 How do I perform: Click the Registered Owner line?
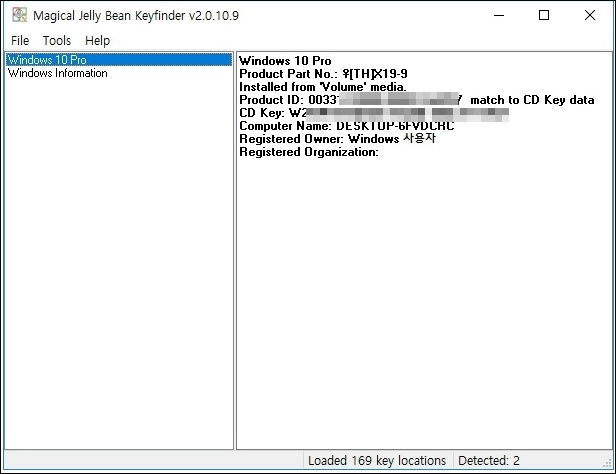(337, 139)
